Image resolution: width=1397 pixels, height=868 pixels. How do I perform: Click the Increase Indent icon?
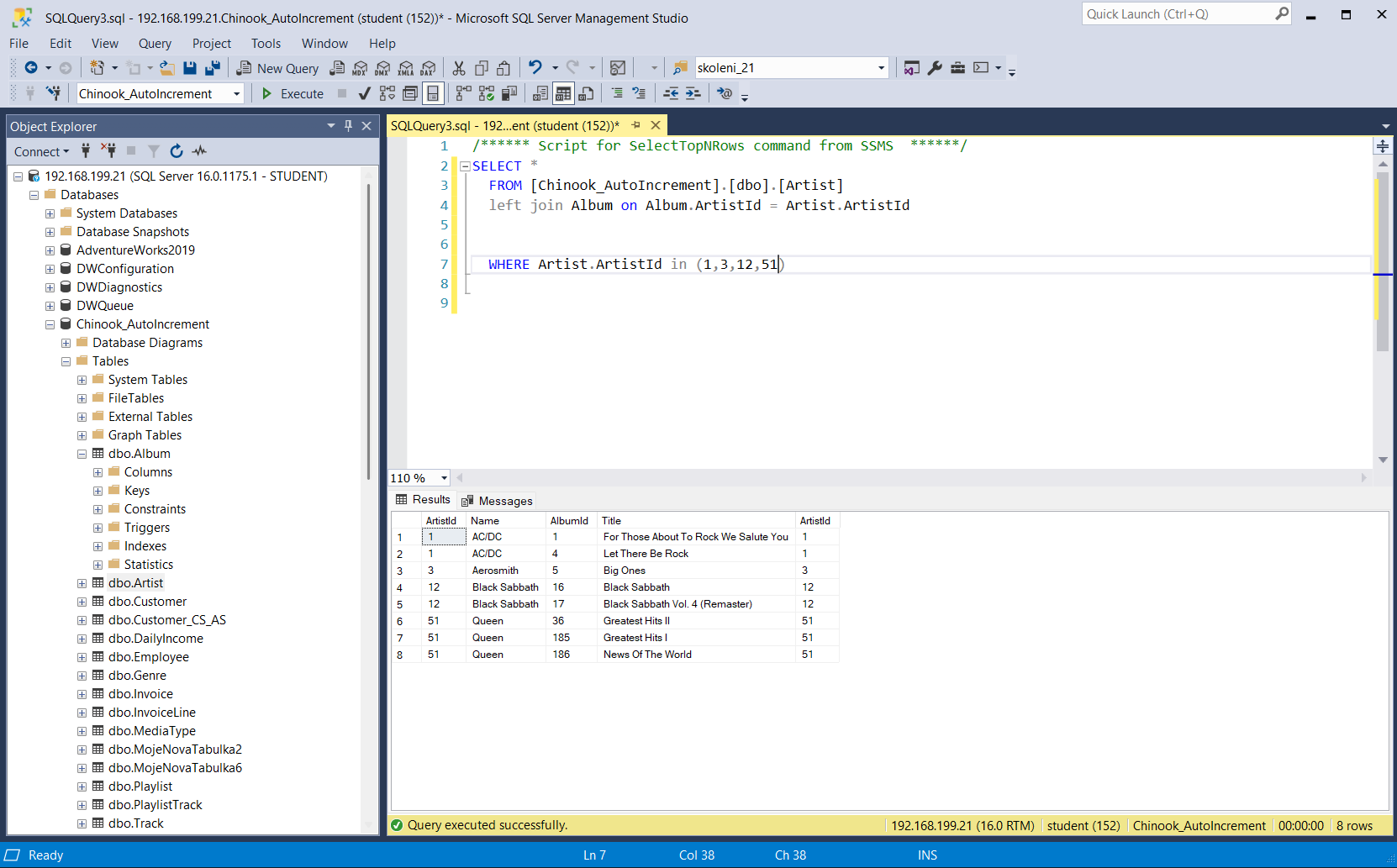click(x=693, y=93)
